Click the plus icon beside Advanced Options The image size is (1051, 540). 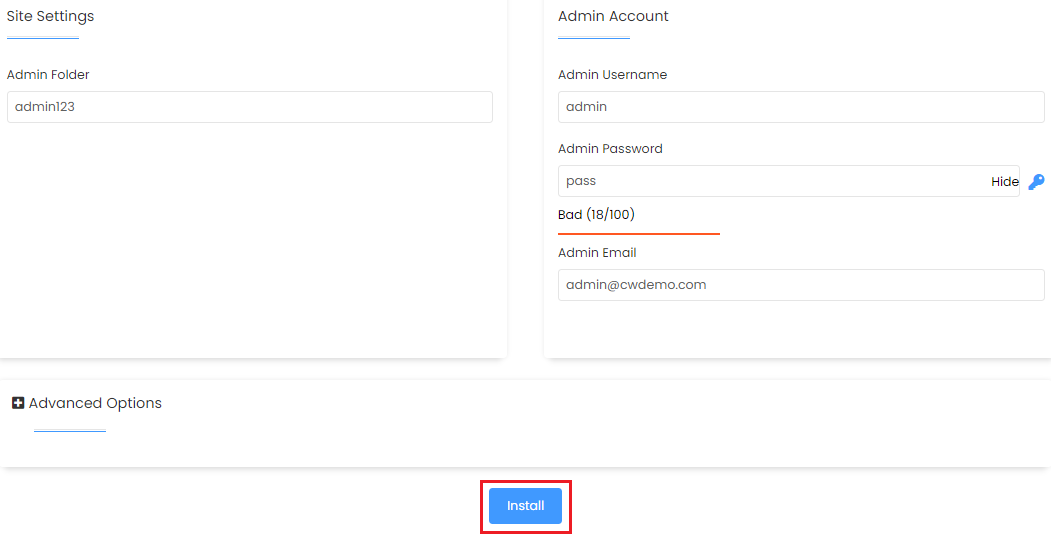point(18,403)
